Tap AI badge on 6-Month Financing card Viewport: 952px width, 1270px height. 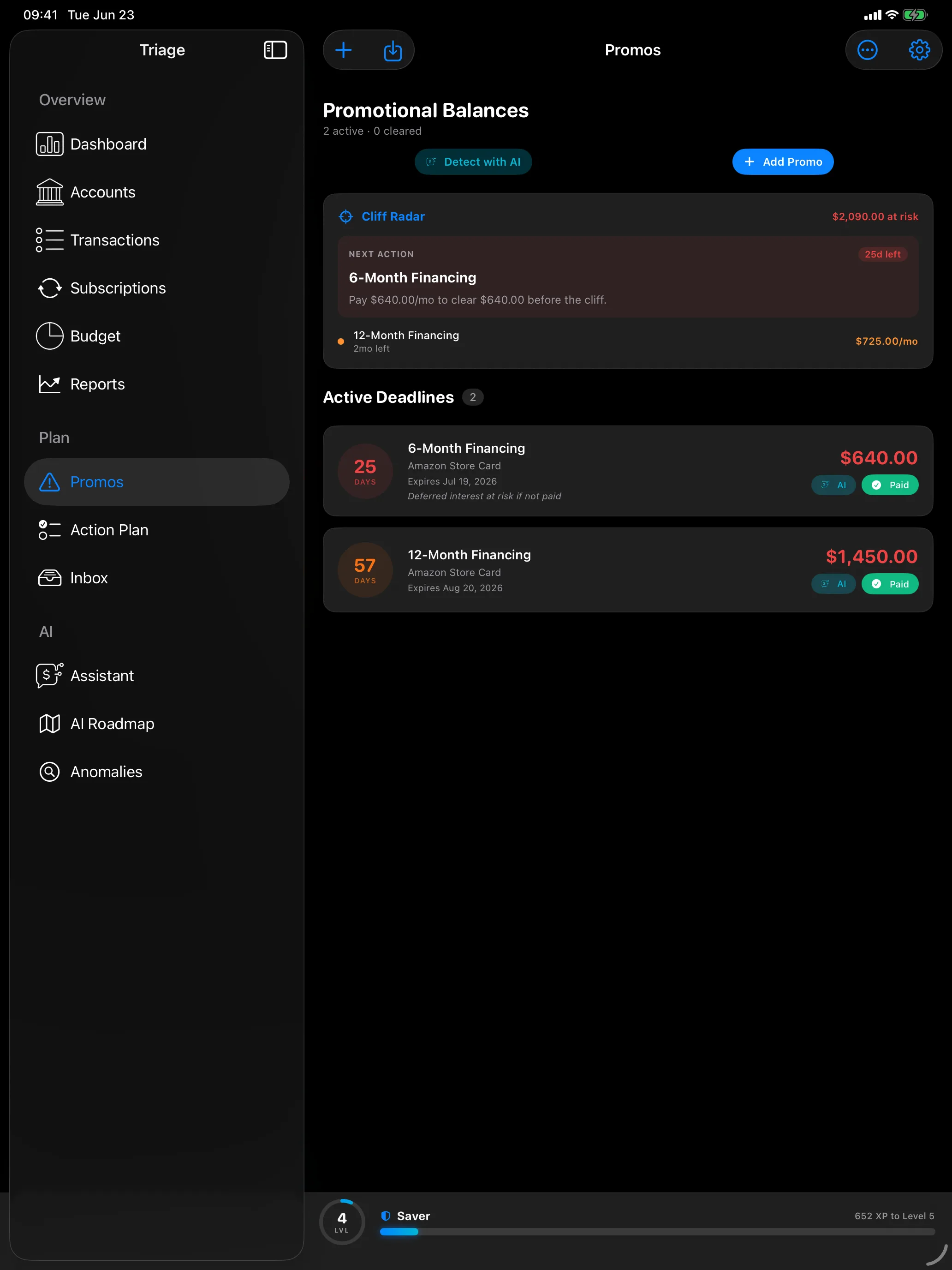tap(833, 485)
